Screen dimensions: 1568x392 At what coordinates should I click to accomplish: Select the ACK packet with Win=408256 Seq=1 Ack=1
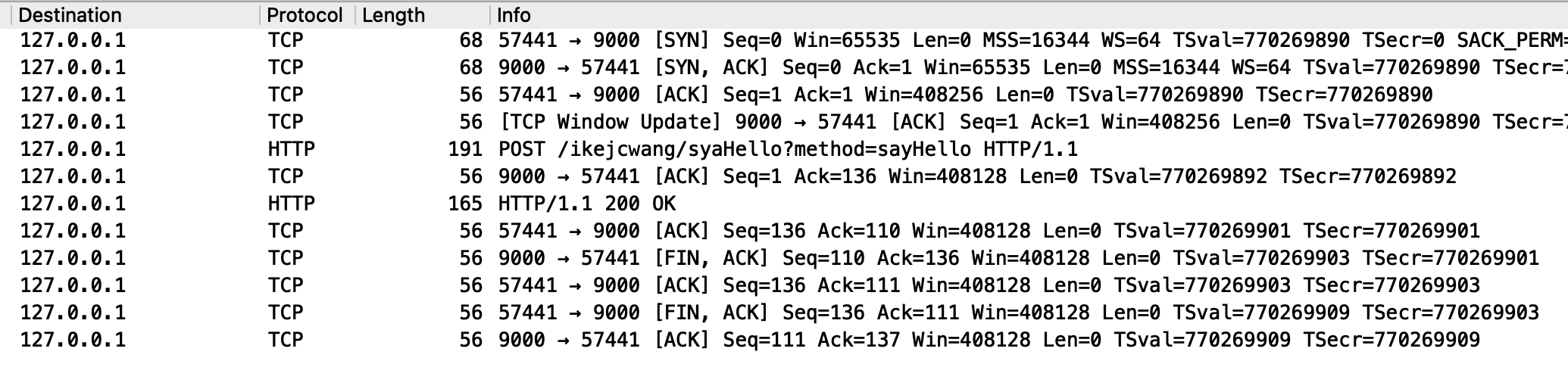(784, 95)
